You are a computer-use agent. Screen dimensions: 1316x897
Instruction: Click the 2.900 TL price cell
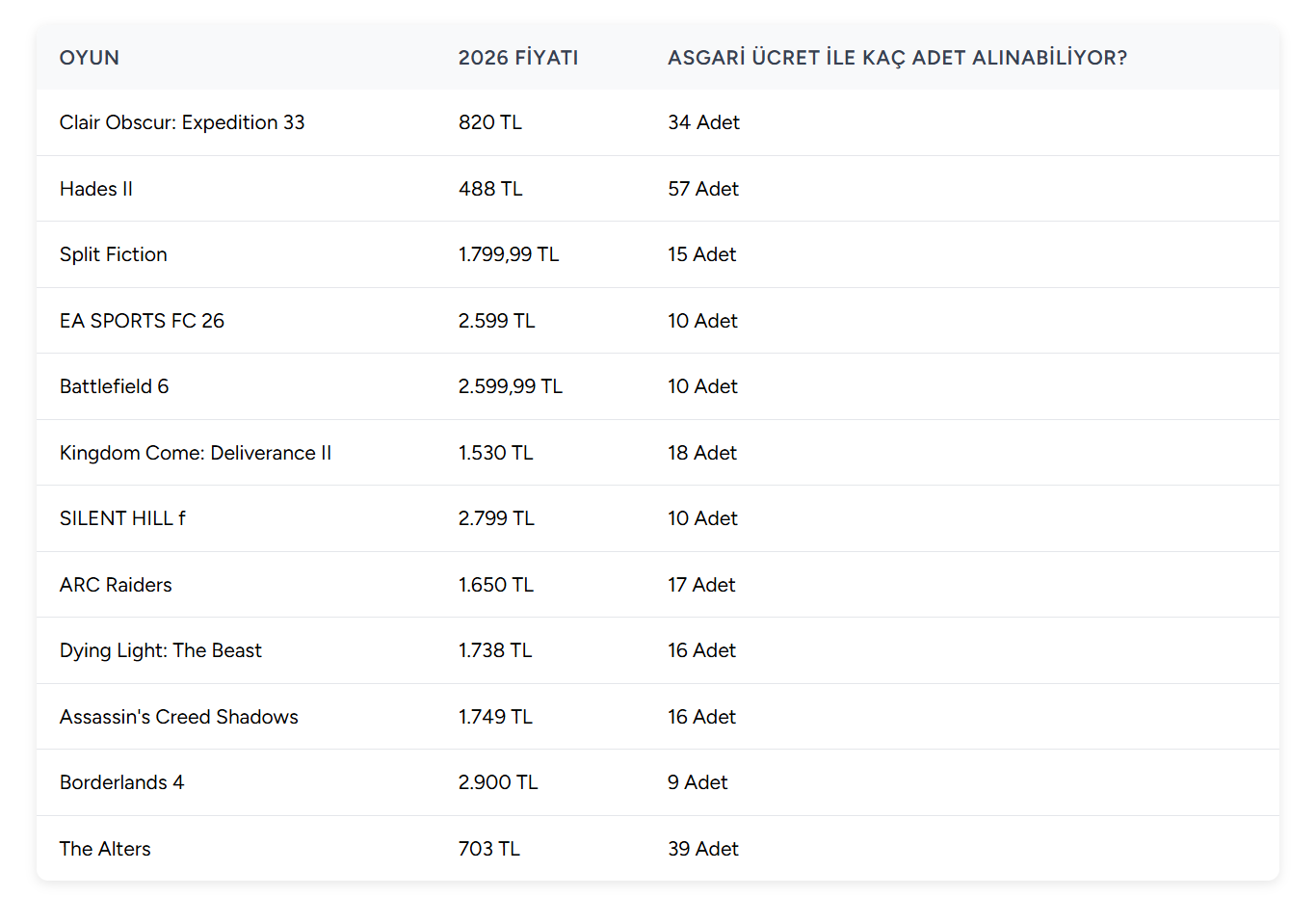498,782
